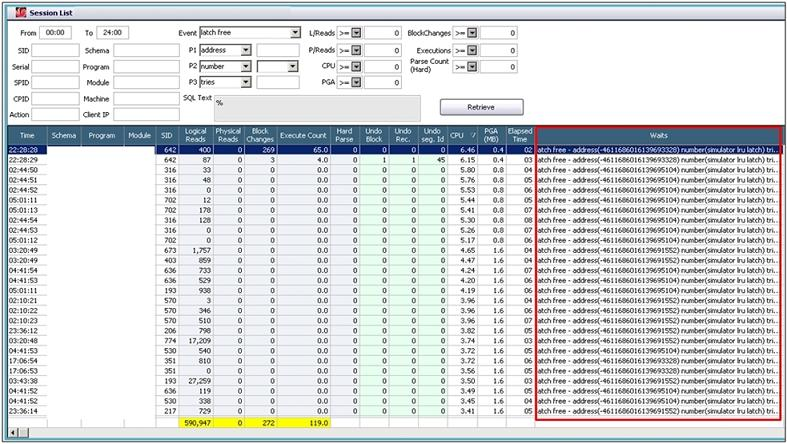Click the CPU value 6.46
This screenshot has width=787, height=444.
pos(467,150)
